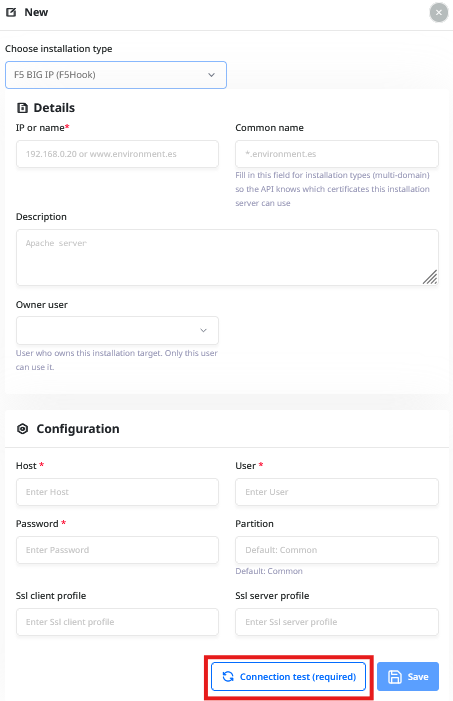
Task: Select the Host input field
Action: click(117, 492)
